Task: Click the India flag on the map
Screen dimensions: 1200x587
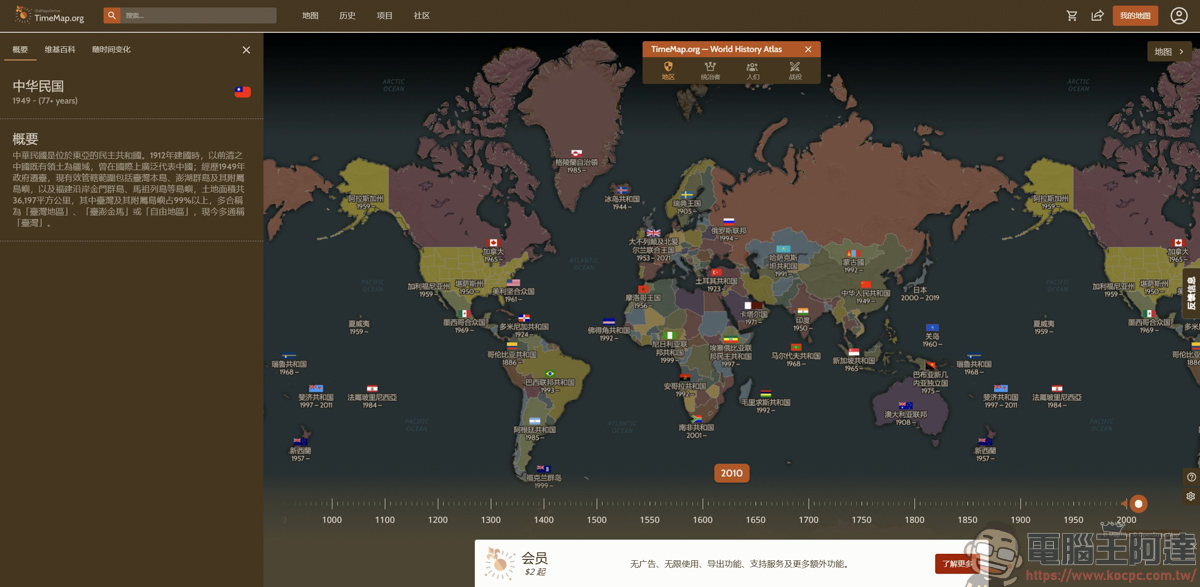Action: tap(802, 311)
